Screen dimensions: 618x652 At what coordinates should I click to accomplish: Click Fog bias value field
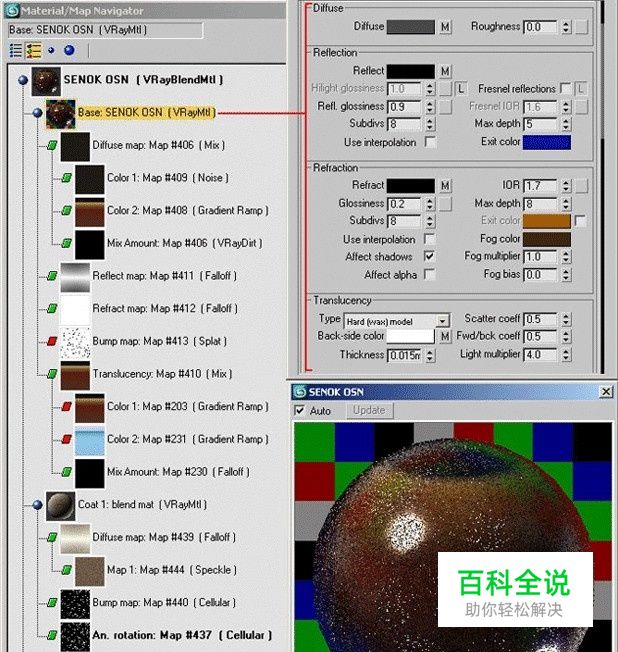point(540,275)
